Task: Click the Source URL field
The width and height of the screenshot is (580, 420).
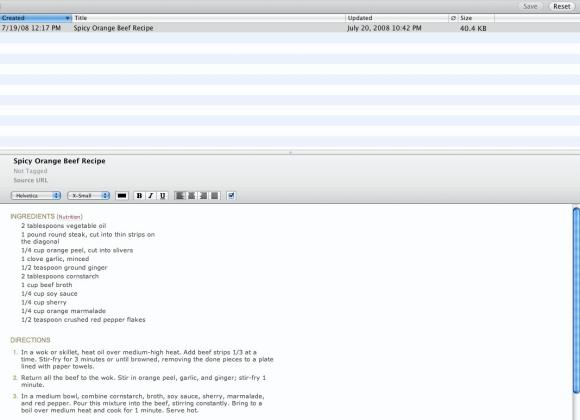Action: coord(31,180)
